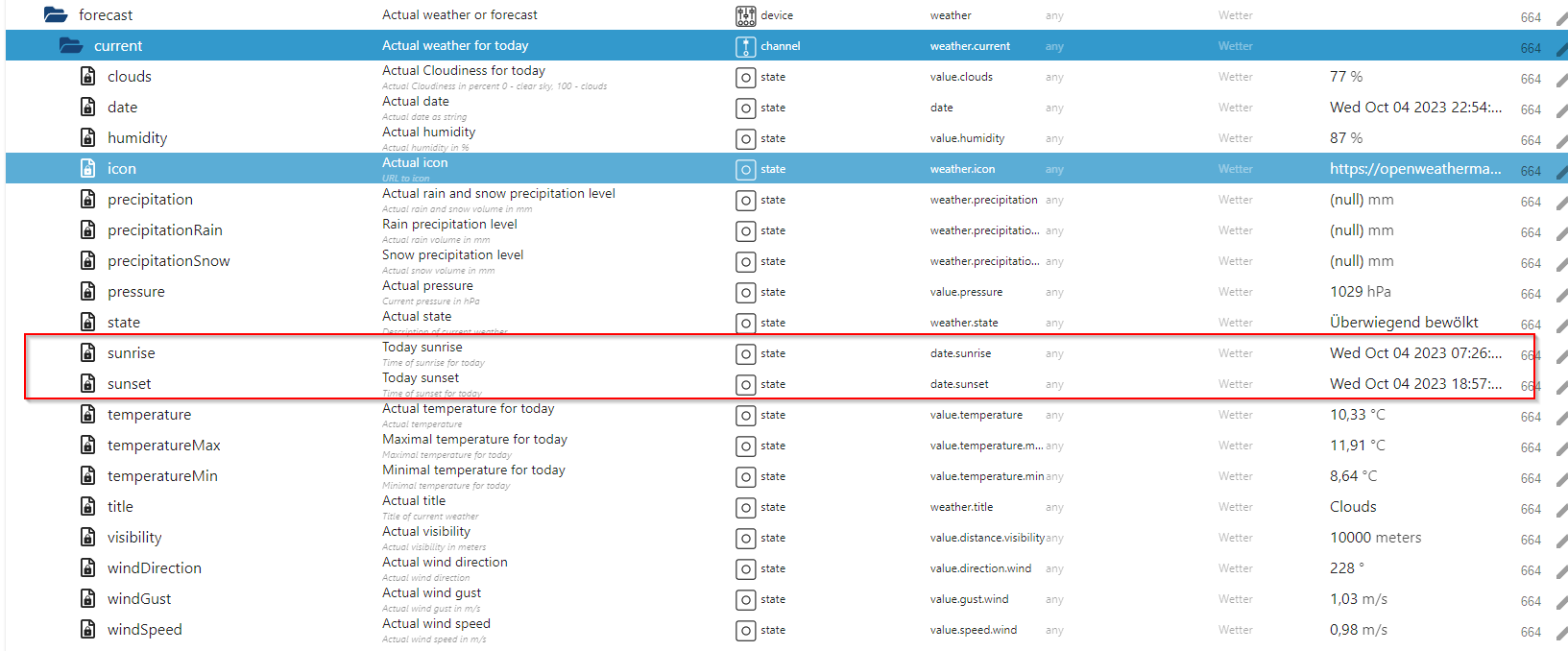Click the 1,03 m/s windGust value
This screenshot has height=651, width=1568.
[x=1359, y=598]
